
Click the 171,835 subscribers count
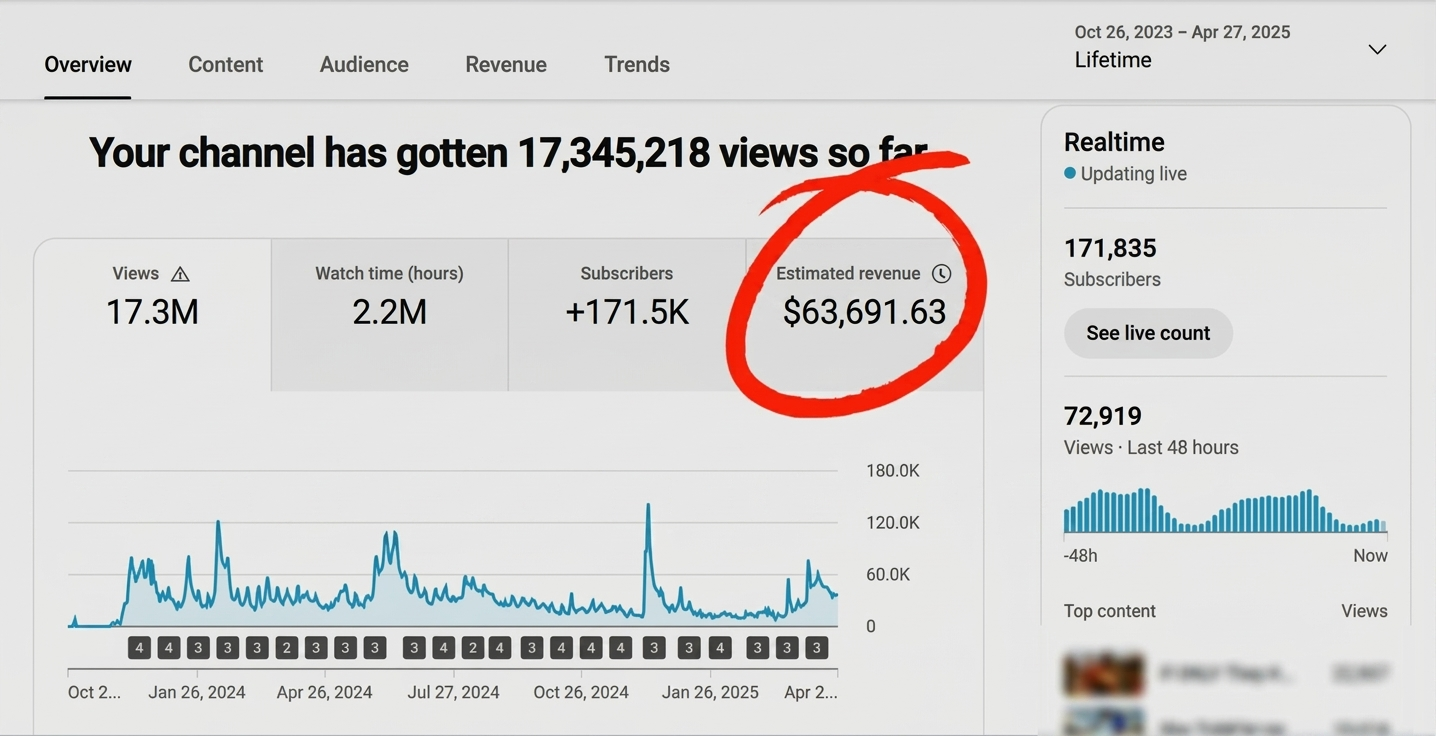1110,248
